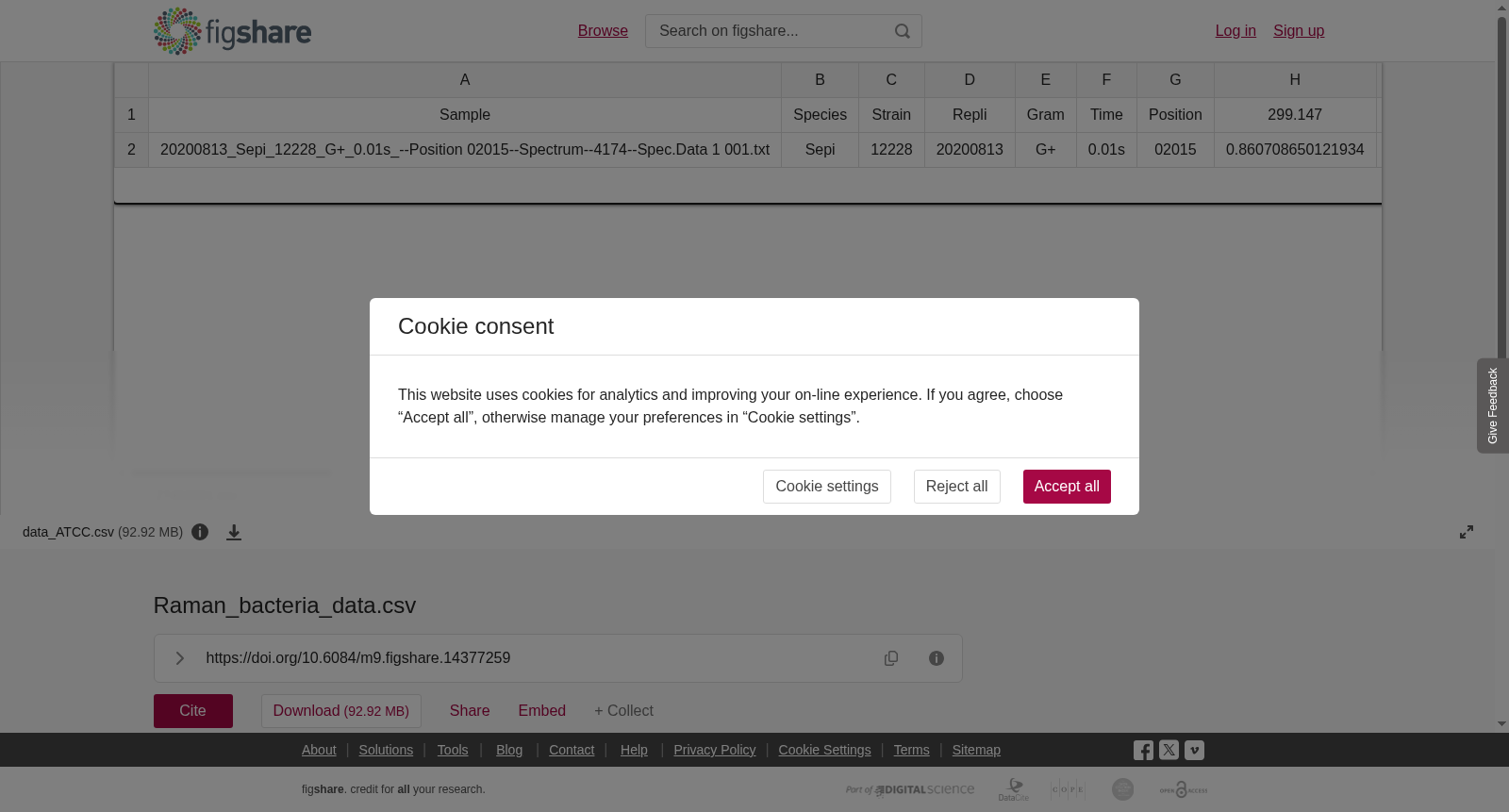Viewport: 1509px width, 812px height.
Task: Click the search magnifier icon
Action: point(903,31)
